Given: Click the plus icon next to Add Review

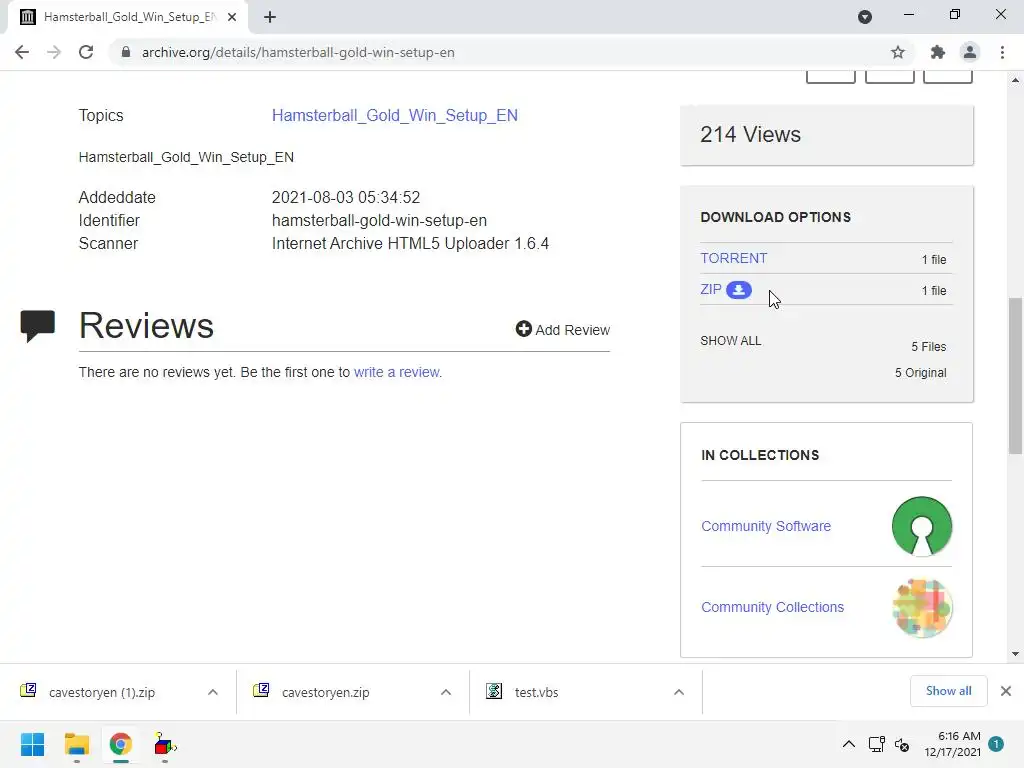Looking at the screenshot, I should 523,328.
